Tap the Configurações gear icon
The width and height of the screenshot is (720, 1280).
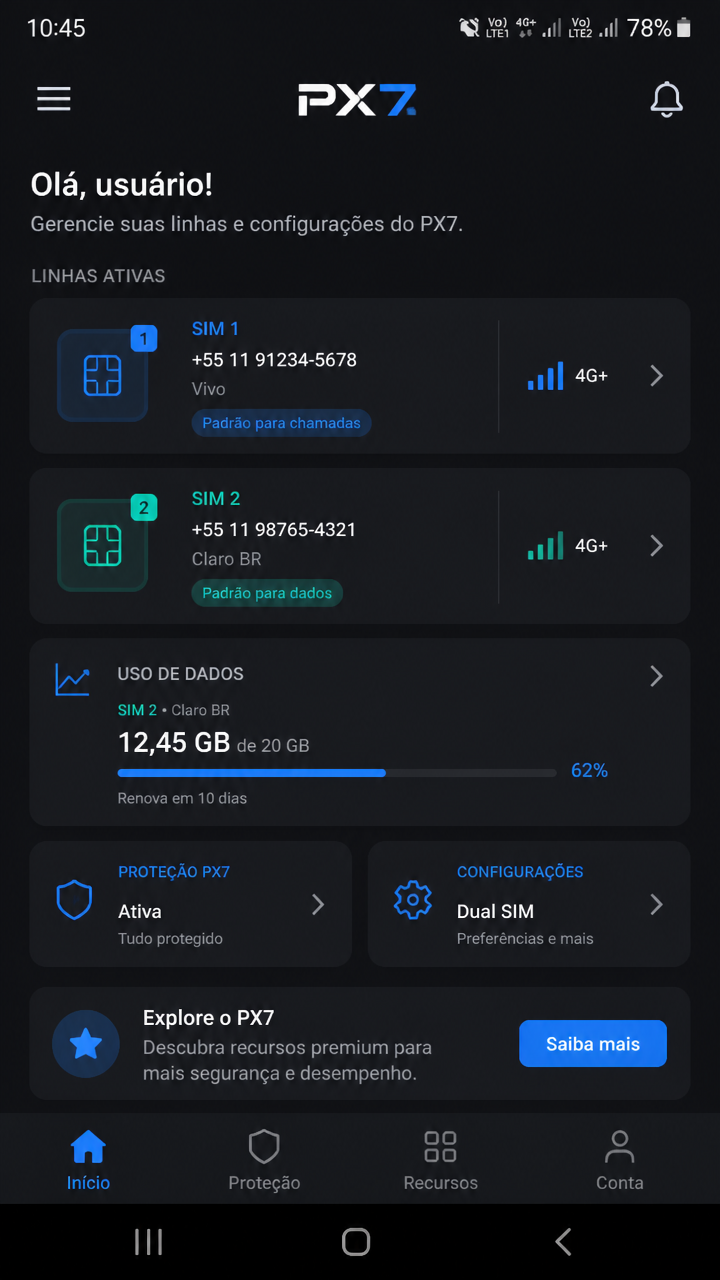[412, 900]
